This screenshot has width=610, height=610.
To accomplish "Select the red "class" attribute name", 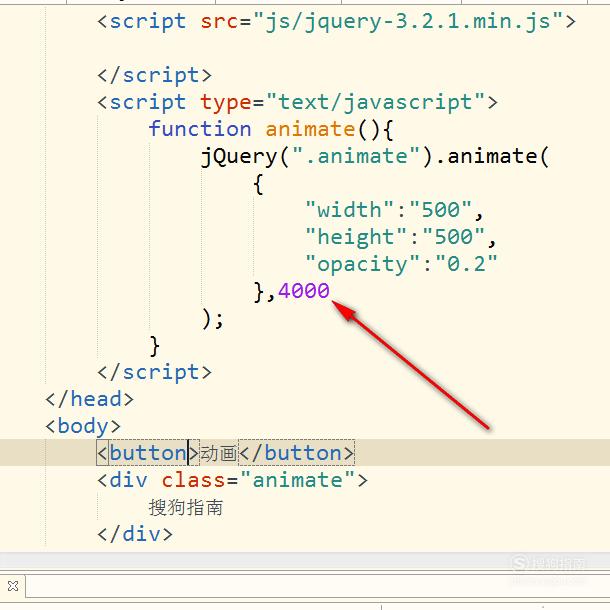I will (x=193, y=480).
